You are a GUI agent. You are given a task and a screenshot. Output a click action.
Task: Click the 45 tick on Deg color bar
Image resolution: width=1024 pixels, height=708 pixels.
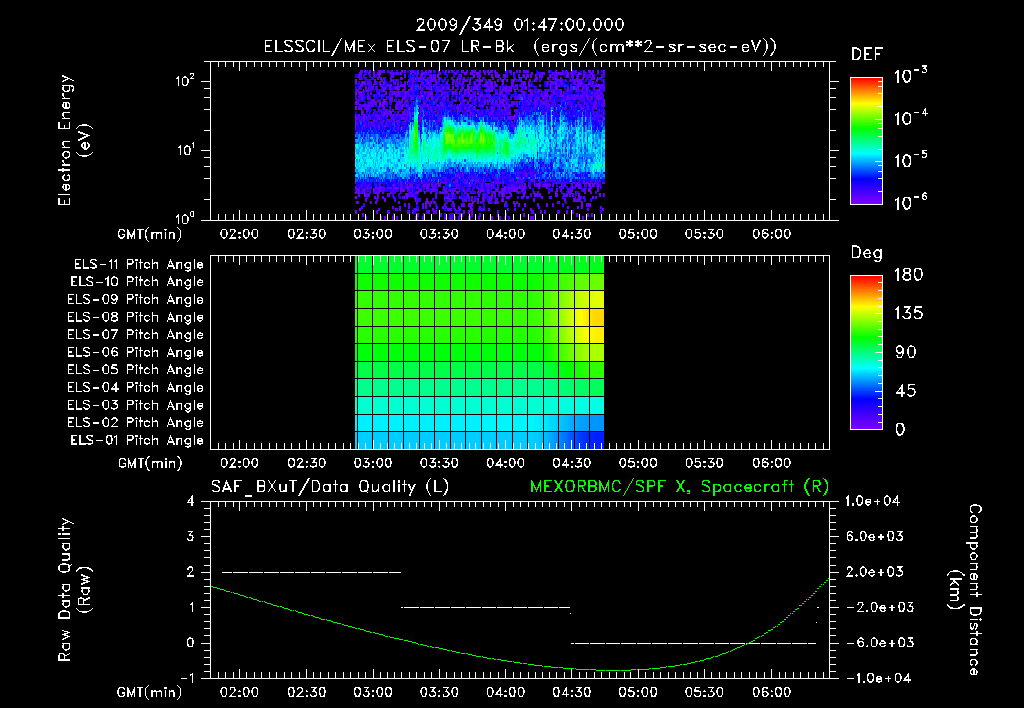[905, 391]
